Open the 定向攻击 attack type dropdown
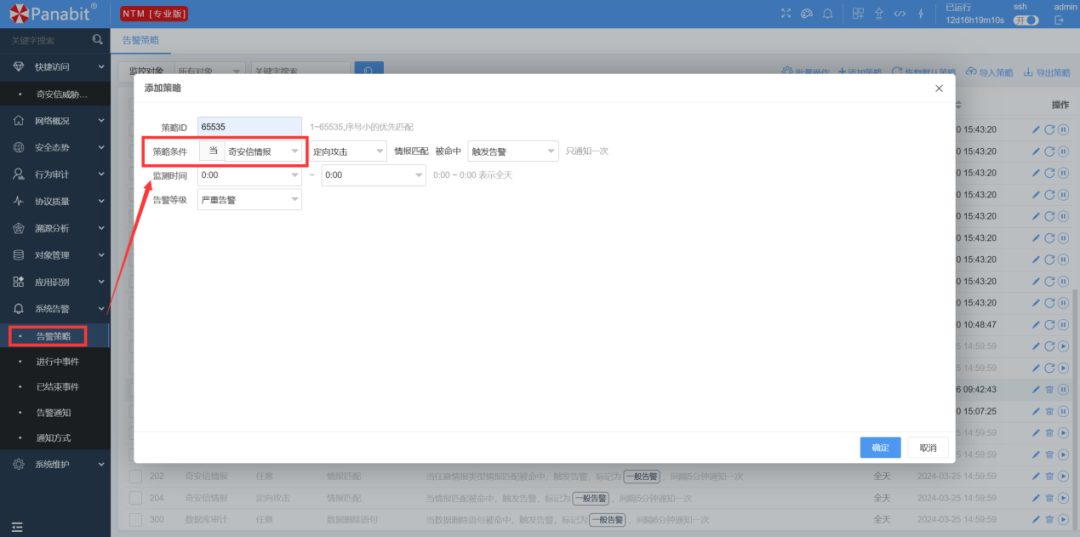The height and width of the screenshot is (537, 1080). click(x=347, y=151)
